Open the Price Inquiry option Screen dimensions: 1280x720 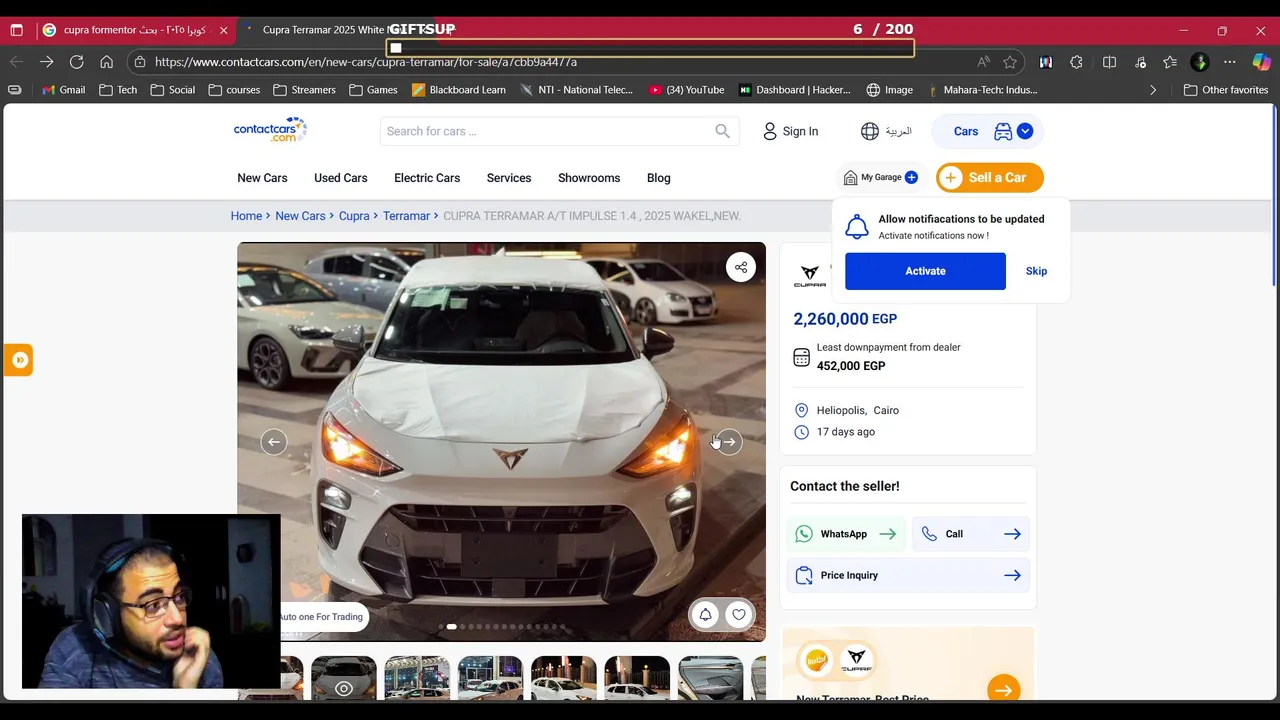pos(908,575)
